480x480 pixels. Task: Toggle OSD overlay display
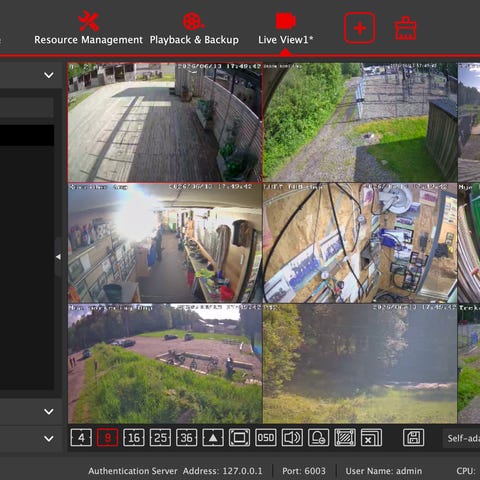[266, 437]
